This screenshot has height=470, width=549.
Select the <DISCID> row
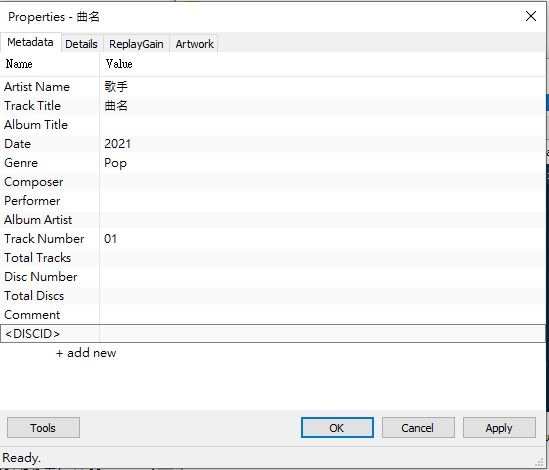pos(272,333)
